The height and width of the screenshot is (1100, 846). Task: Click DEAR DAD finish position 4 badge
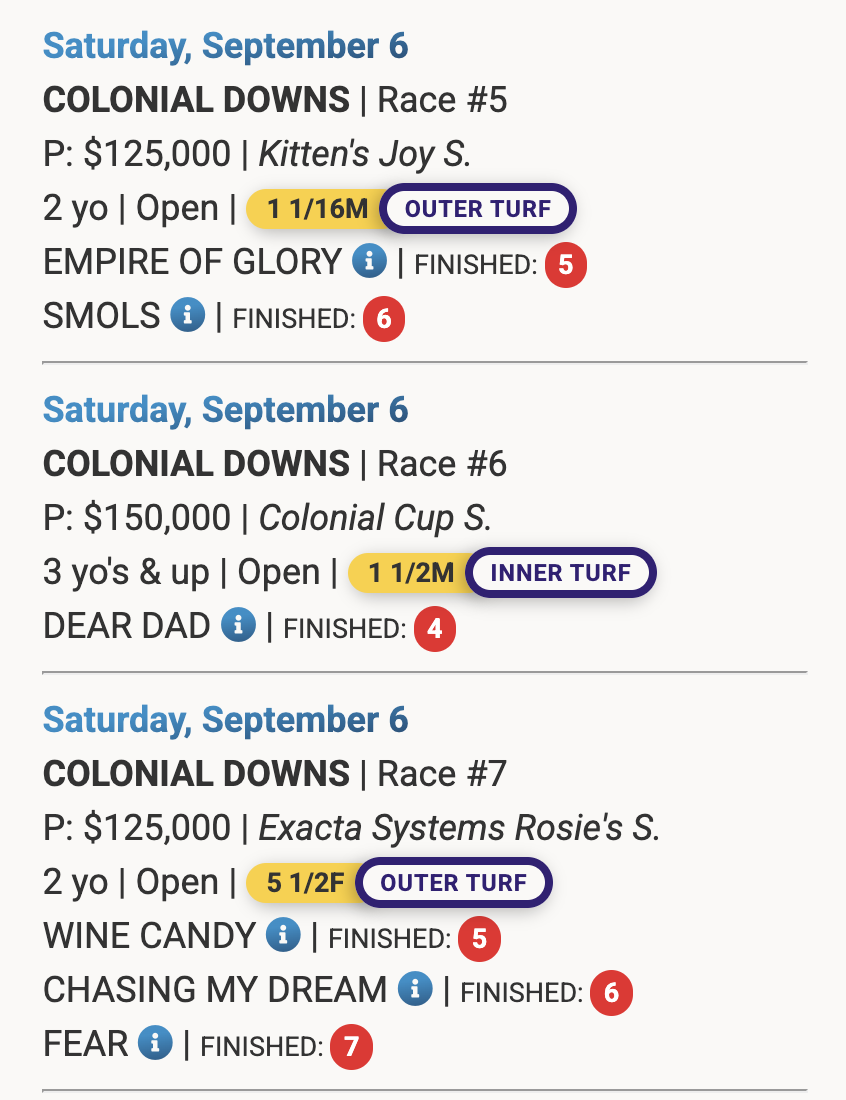[x=435, y=630]
